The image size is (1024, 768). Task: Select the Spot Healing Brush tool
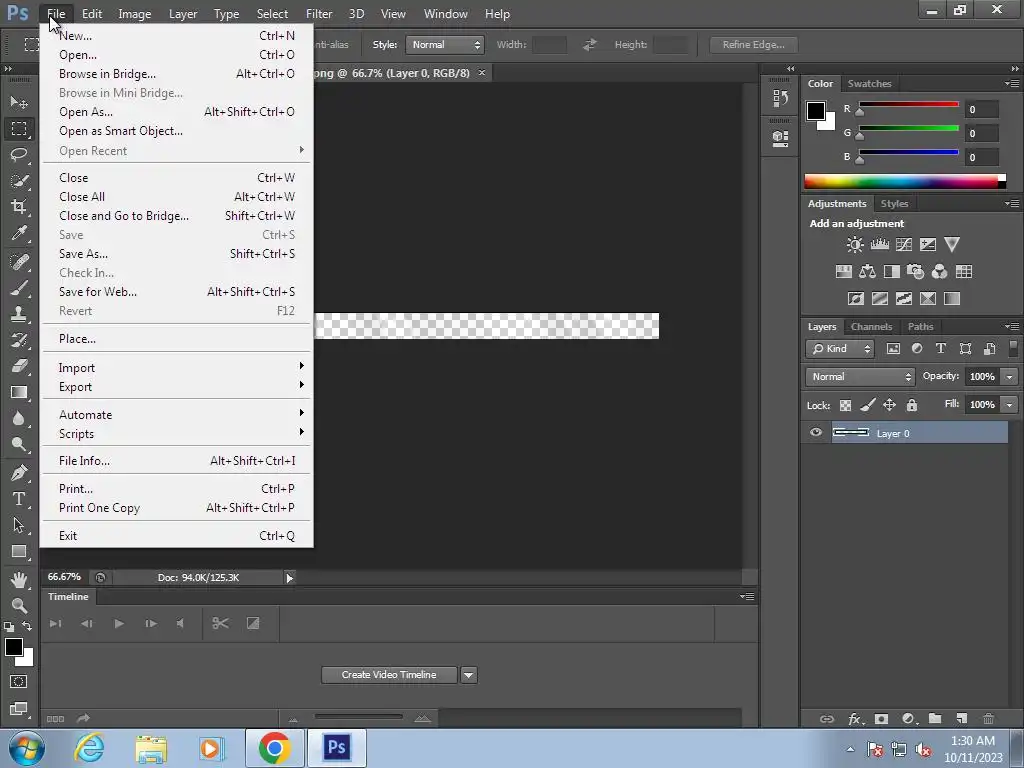[19, 262]
